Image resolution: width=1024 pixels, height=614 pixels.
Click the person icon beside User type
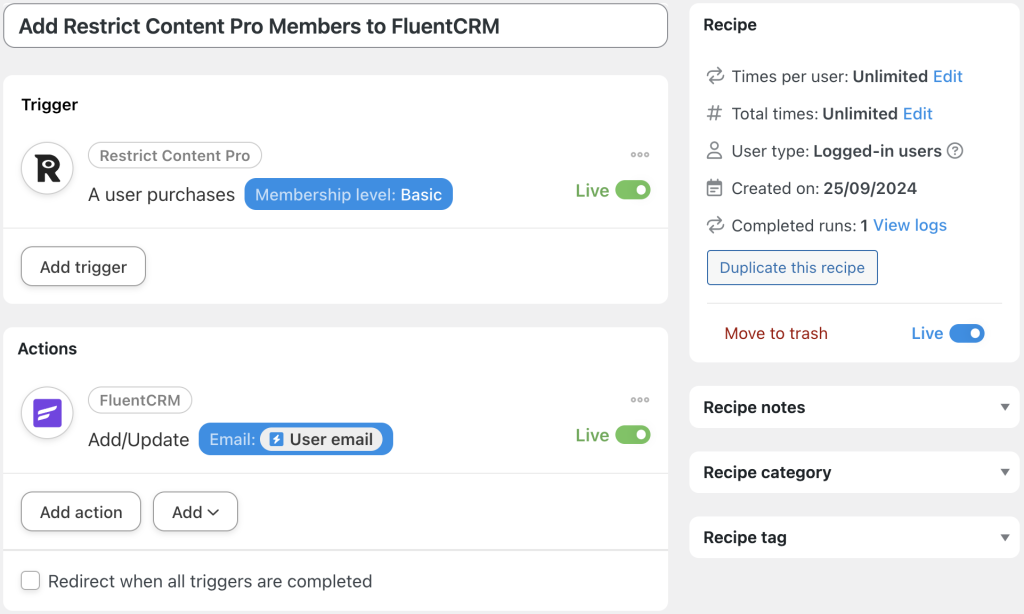[714, 150]
